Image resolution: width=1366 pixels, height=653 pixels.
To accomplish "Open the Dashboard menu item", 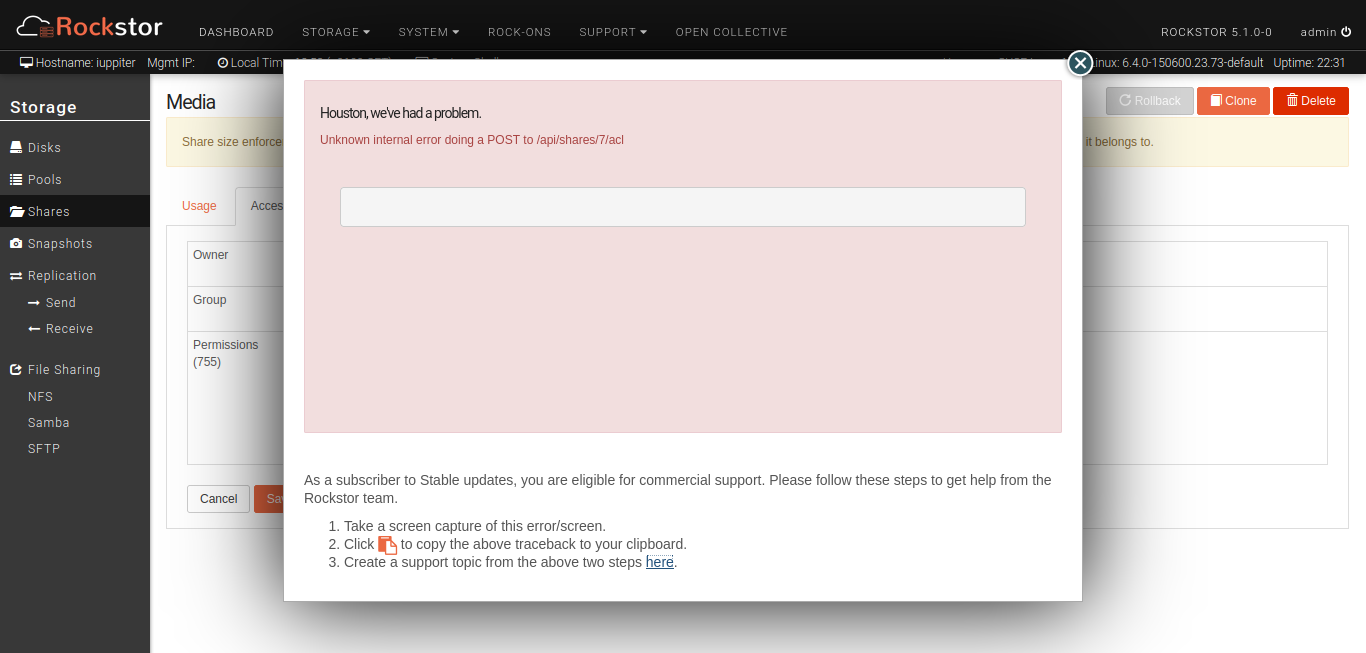I will pyautogui.click(x=236, y=32).
